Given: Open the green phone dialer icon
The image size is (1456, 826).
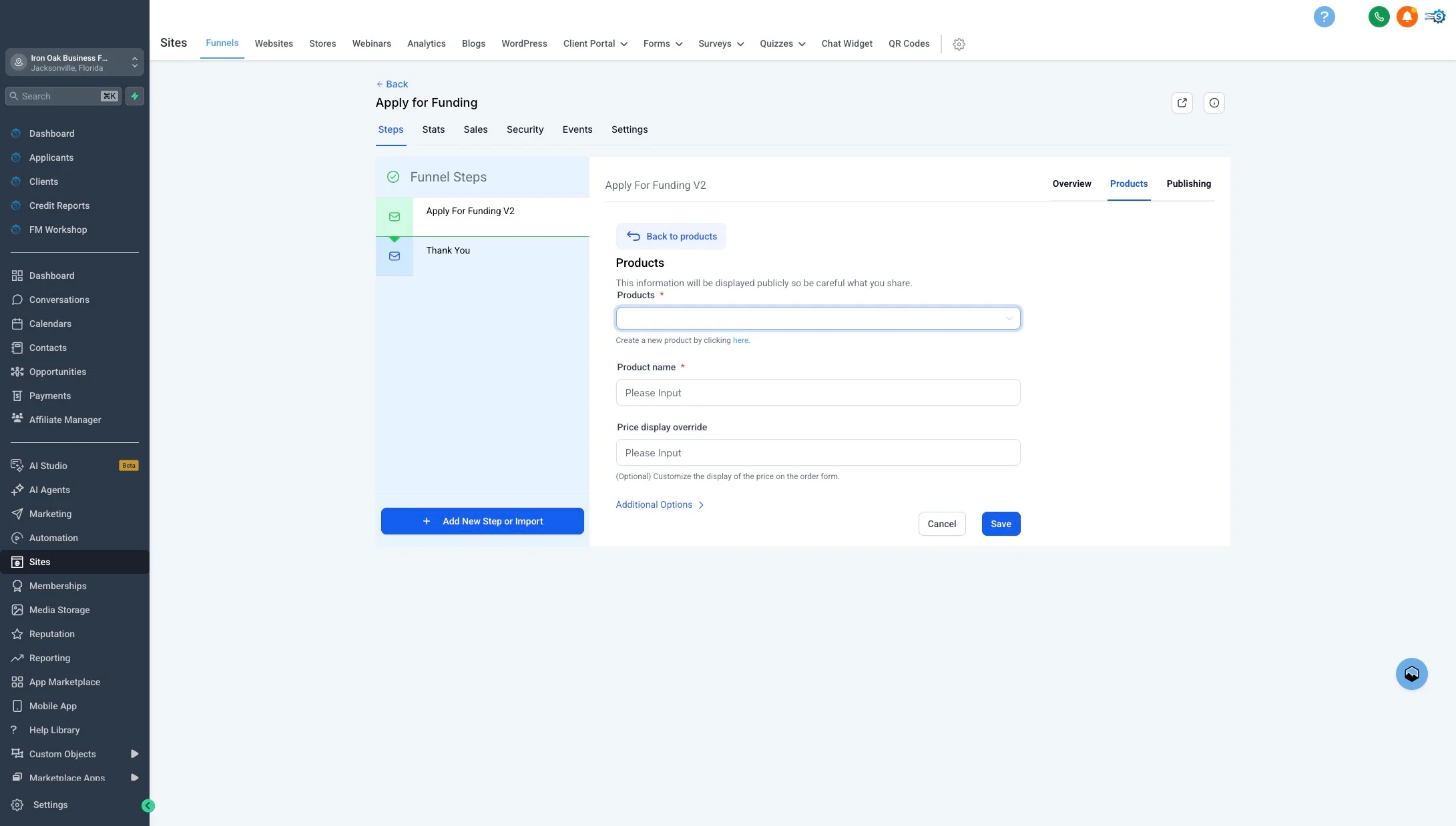Looking at the screenshot, I should (x=1379, y=17).
